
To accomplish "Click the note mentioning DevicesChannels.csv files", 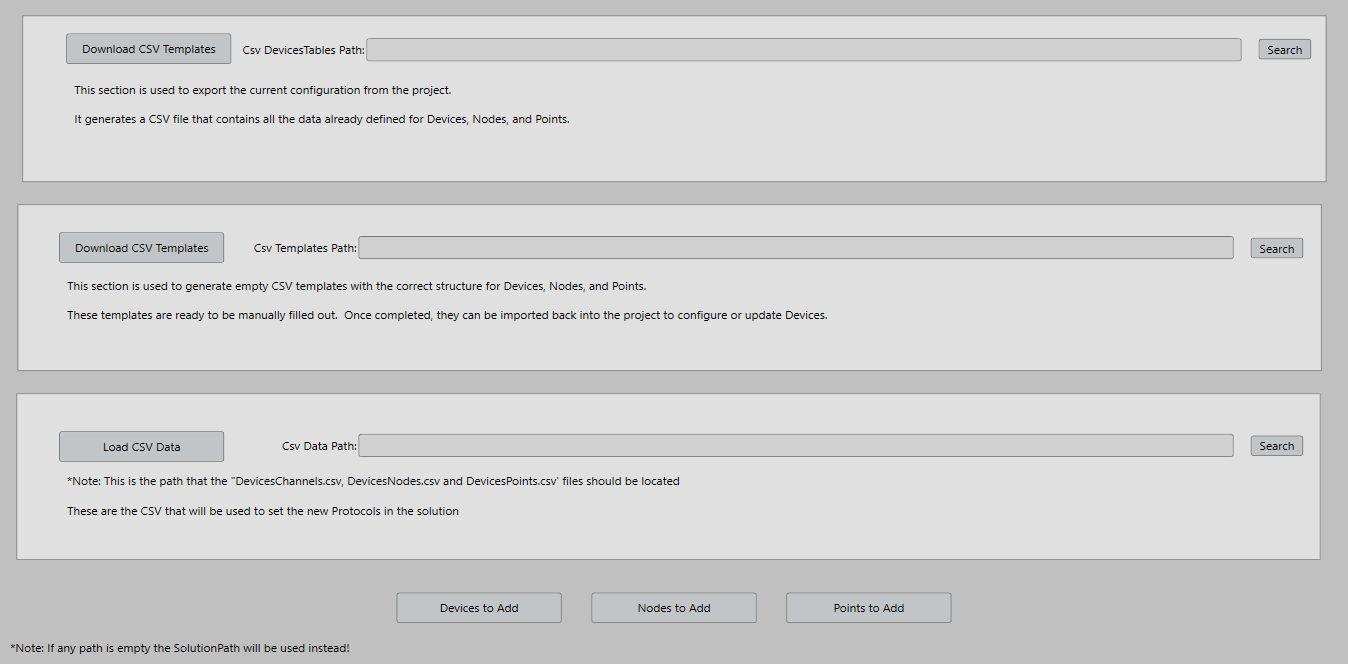I will pos(373,481).
